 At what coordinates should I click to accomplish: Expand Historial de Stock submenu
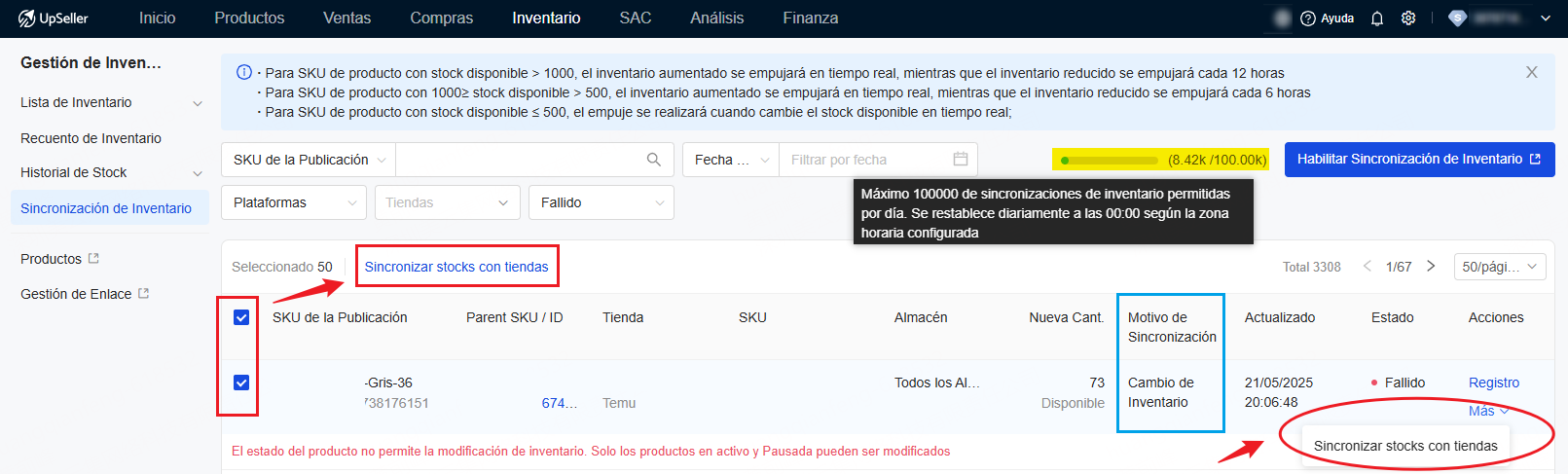(198, 173)
